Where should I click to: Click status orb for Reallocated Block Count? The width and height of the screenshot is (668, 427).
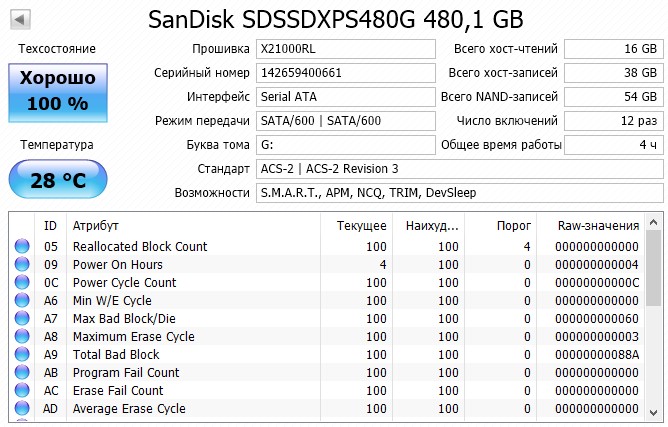(22, 247)
